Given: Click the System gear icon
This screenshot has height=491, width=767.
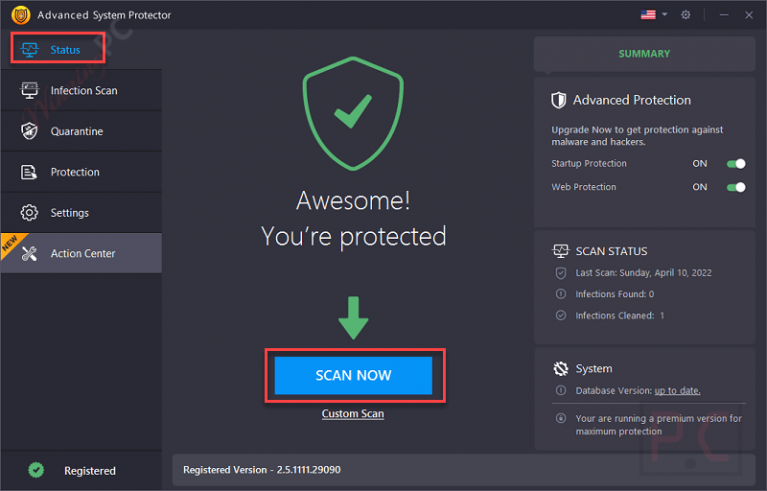Looking at the screenshot, I should pyautogui.click(x=561, y=369).
